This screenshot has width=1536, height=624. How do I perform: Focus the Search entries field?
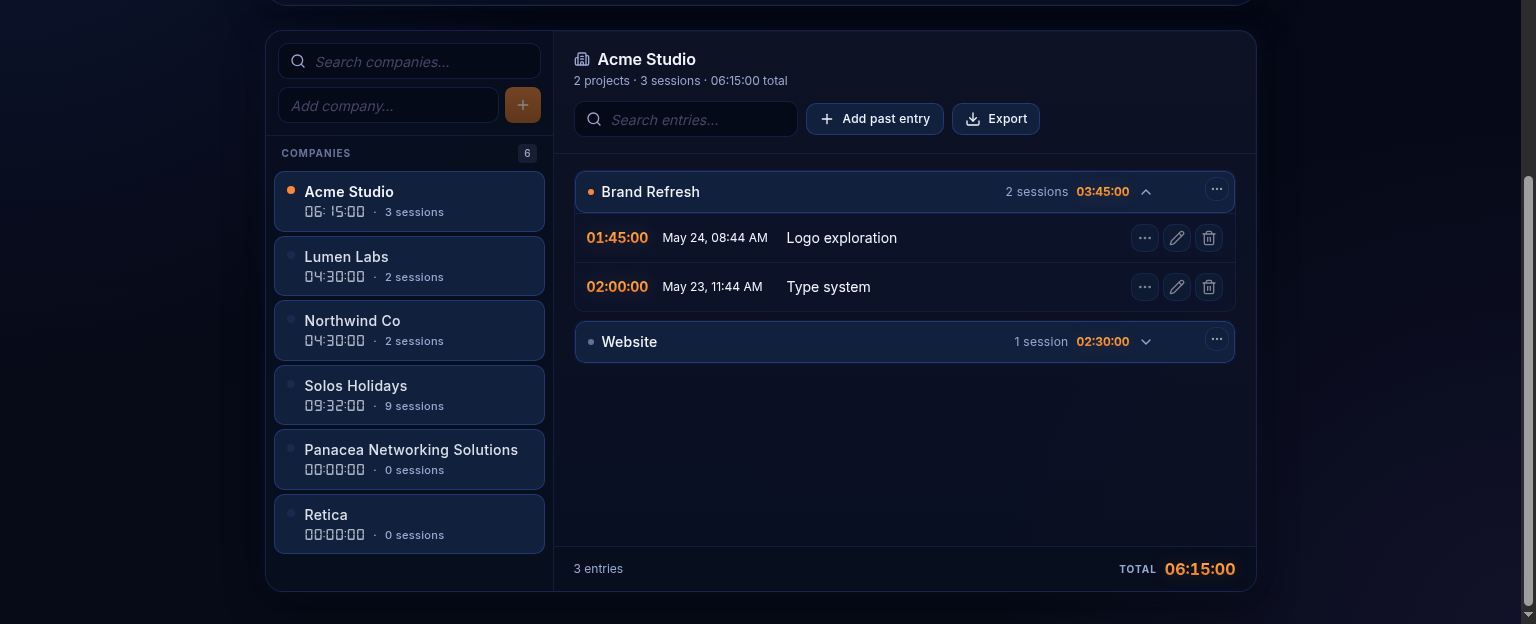[686, 119]
